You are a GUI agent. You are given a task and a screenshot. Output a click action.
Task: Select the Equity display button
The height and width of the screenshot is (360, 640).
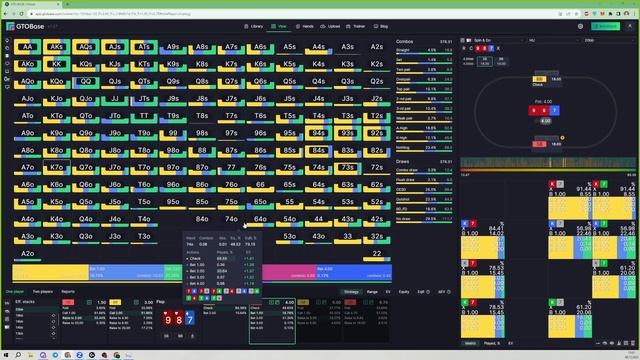(x=404, y=292)
